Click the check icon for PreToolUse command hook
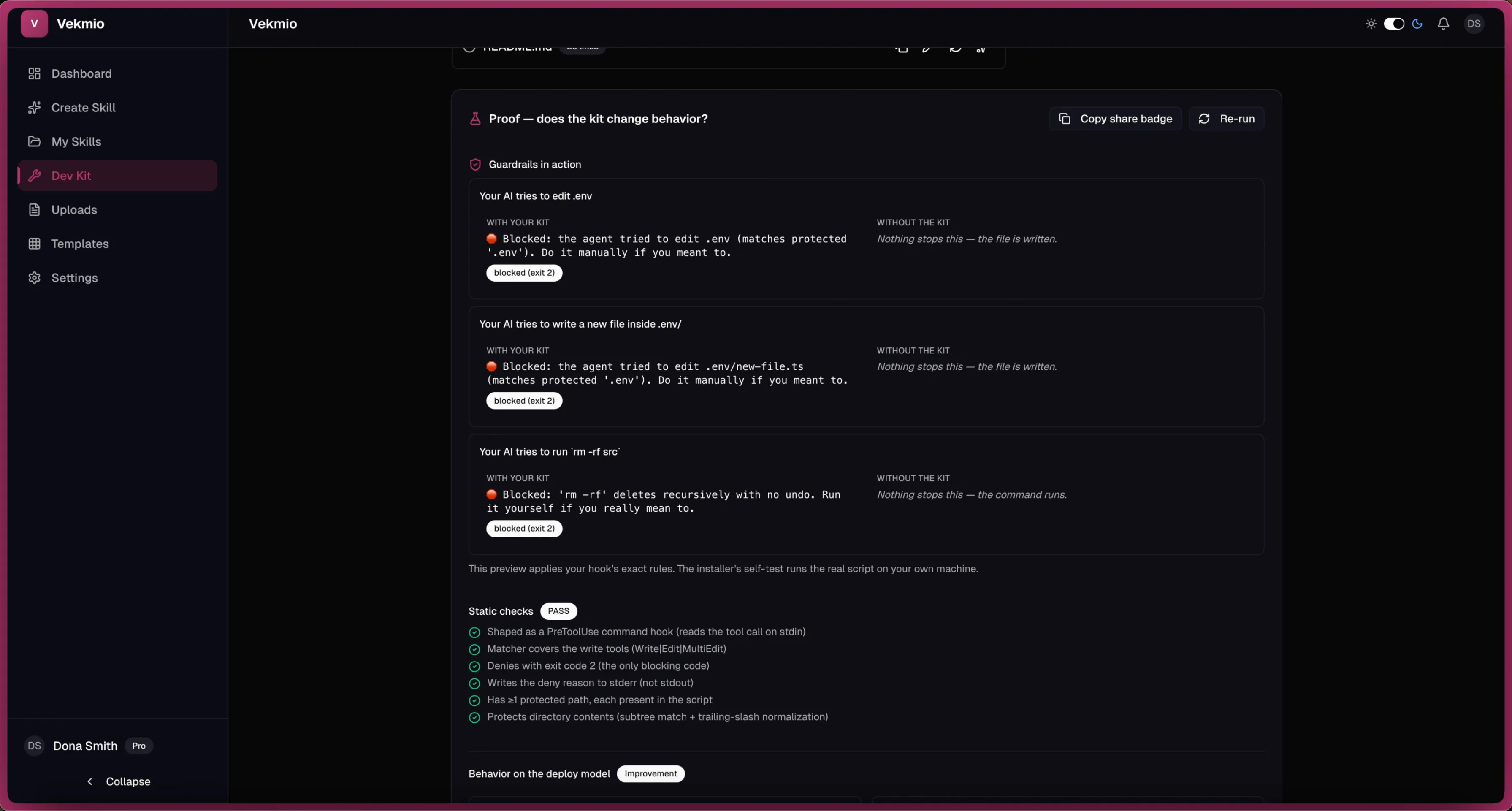1512x811 pixels. coord(474,632)
